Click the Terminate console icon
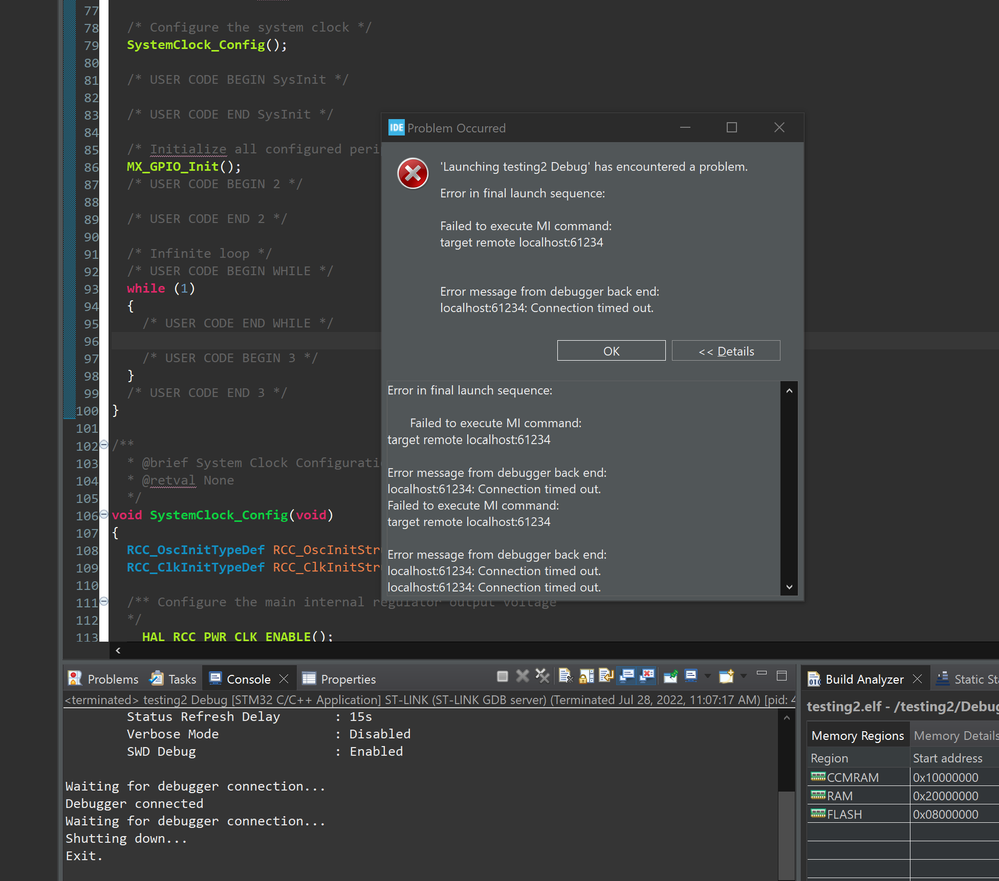This screenshot has width=999, height=881. (503, 677)
